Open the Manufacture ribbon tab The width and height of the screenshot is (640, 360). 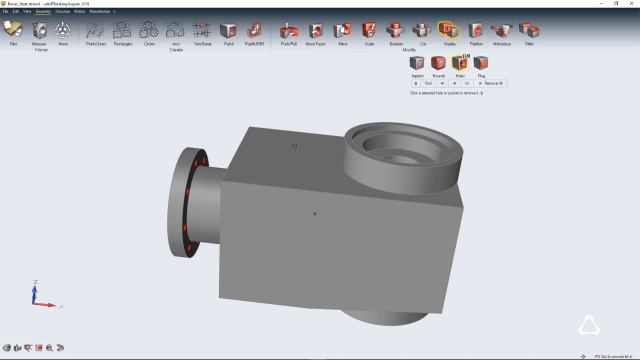tap(100, 11)
